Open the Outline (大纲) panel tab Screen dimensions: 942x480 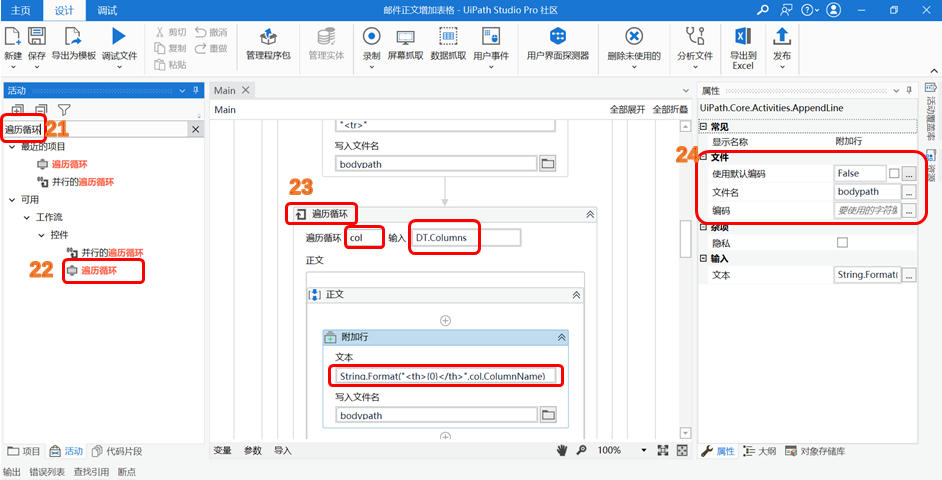pyautogui.click(x=760, y=451)
